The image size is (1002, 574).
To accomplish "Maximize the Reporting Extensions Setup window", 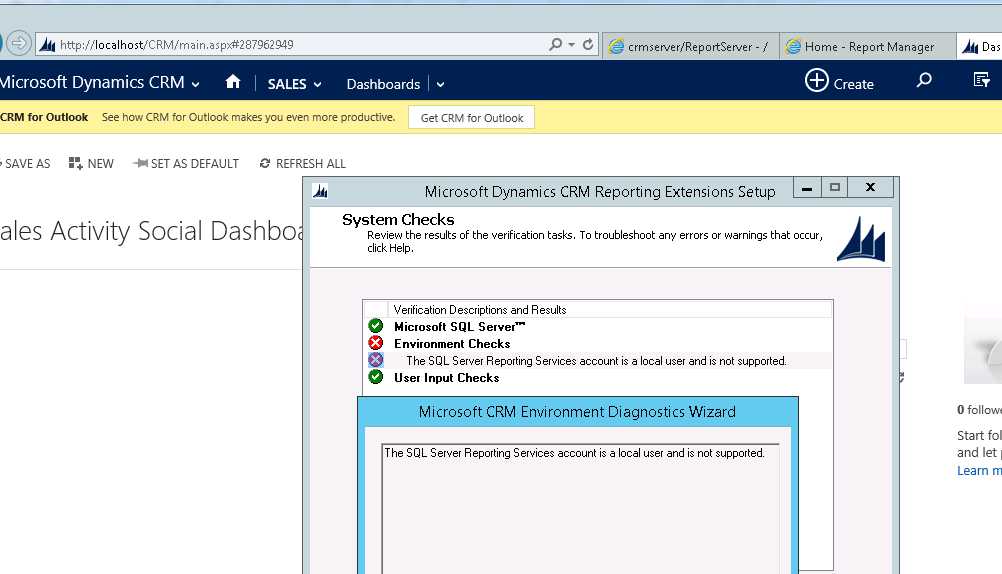I will click(x=835, y=188).
